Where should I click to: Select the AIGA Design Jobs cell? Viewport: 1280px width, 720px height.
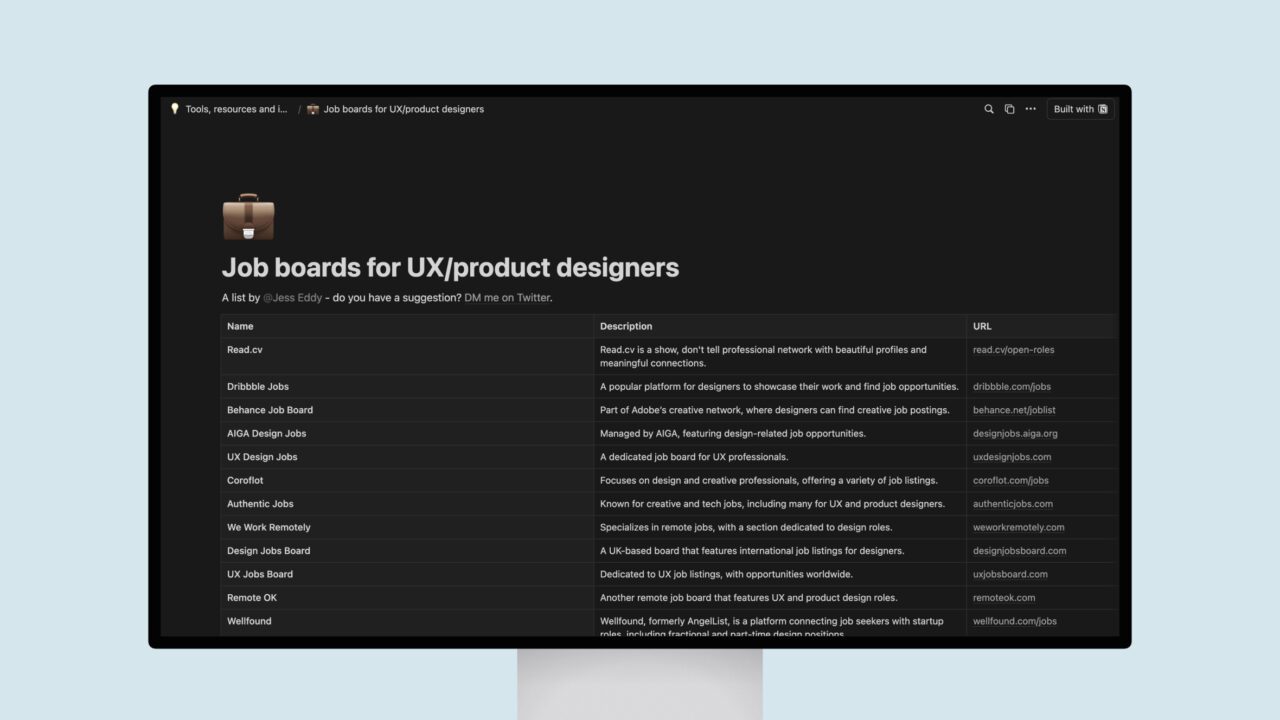[407, 434]
